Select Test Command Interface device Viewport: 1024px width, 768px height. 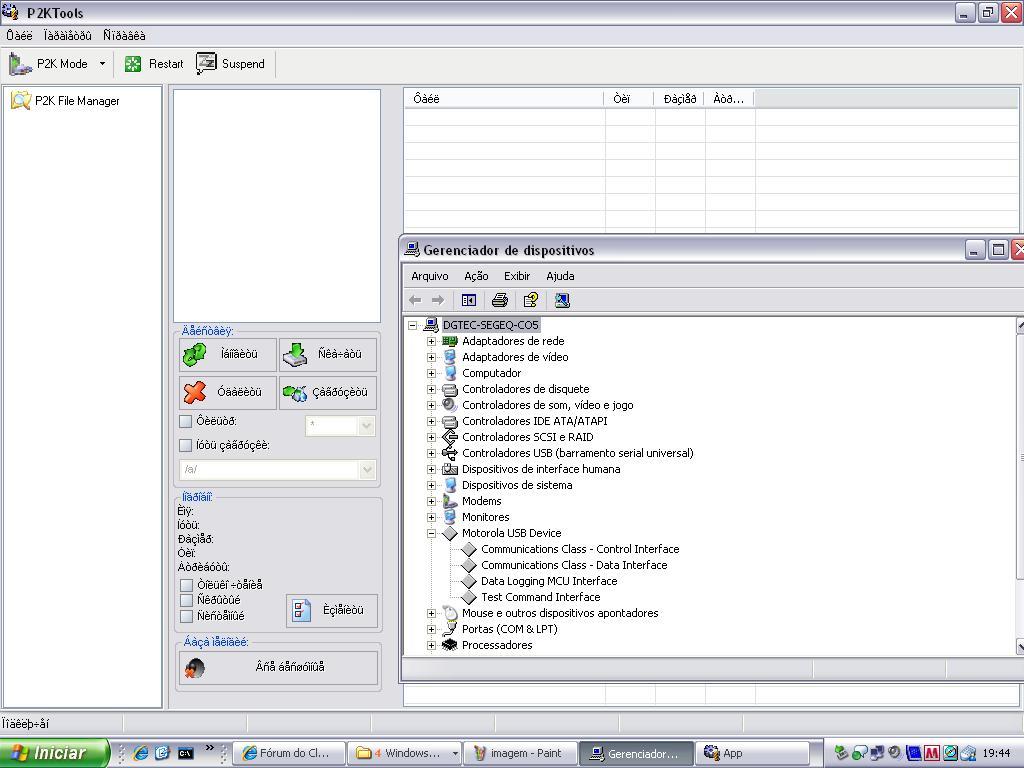pyautogui.click(x=540, y=598)
